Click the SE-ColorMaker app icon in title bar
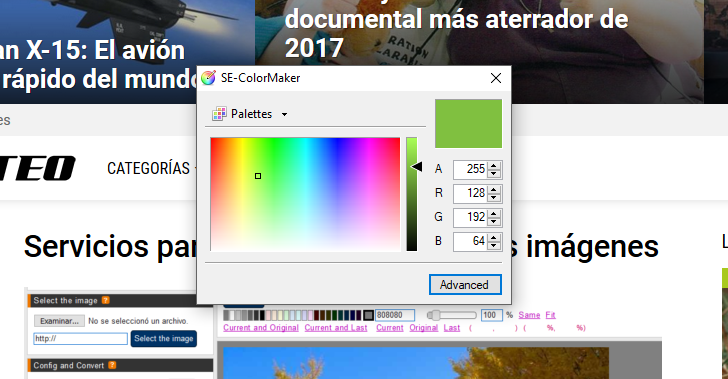The image size is (728, 379). pyautogui.click(x=208, y=78)
